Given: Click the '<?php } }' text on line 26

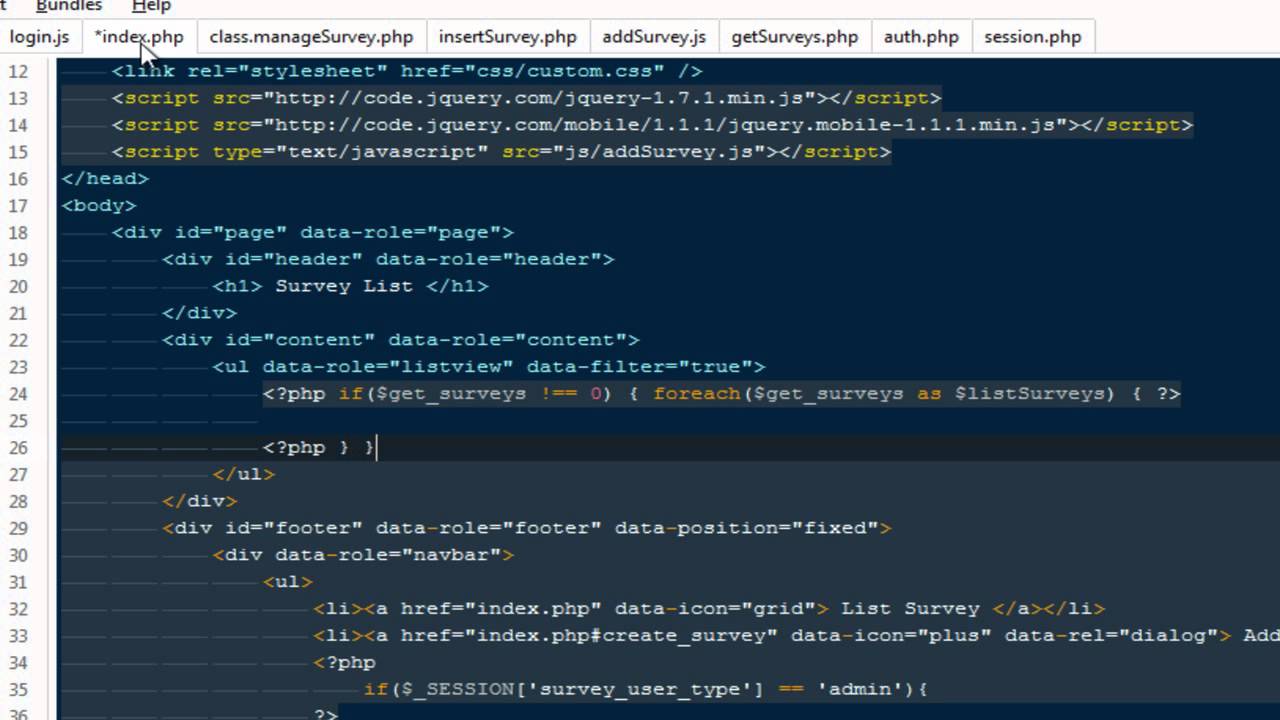Looking at the screenshot, I should tap(319, 448).
